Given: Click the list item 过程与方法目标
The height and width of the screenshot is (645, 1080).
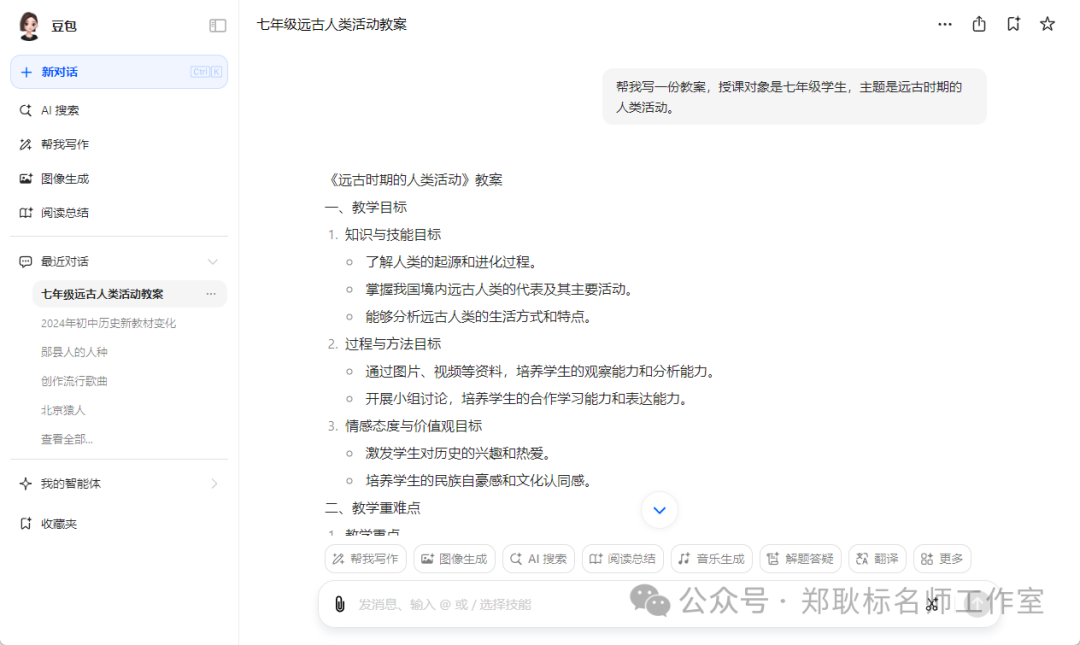Looking at the screenshot, I should coord(393,344).
